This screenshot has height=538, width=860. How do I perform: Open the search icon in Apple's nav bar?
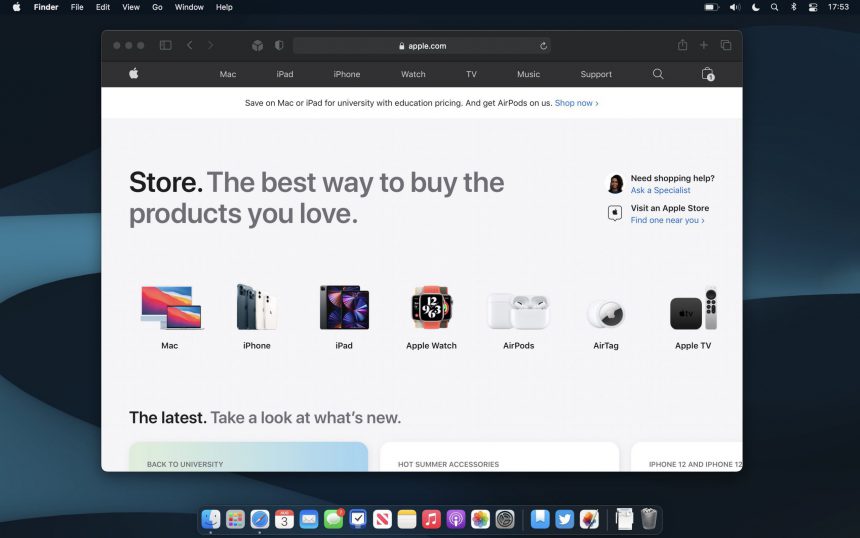(x=658, y=74)
